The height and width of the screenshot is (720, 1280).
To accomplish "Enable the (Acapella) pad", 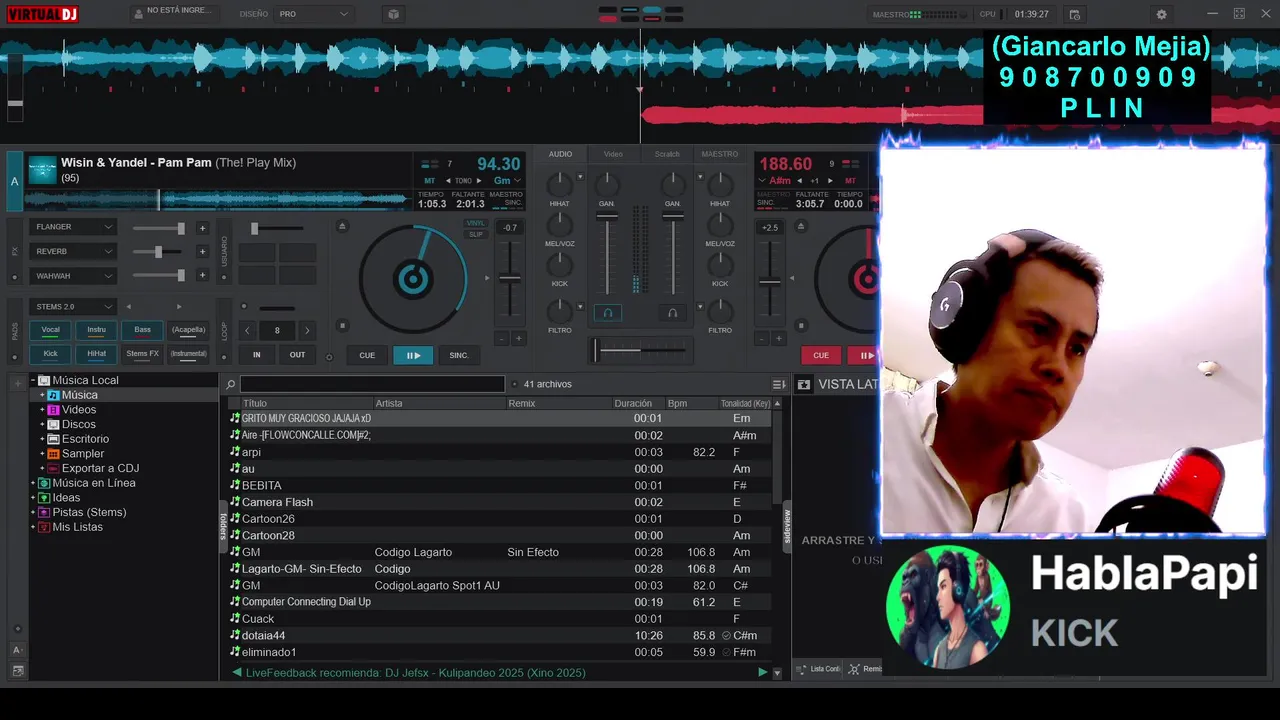I will [x=188, y=330].
